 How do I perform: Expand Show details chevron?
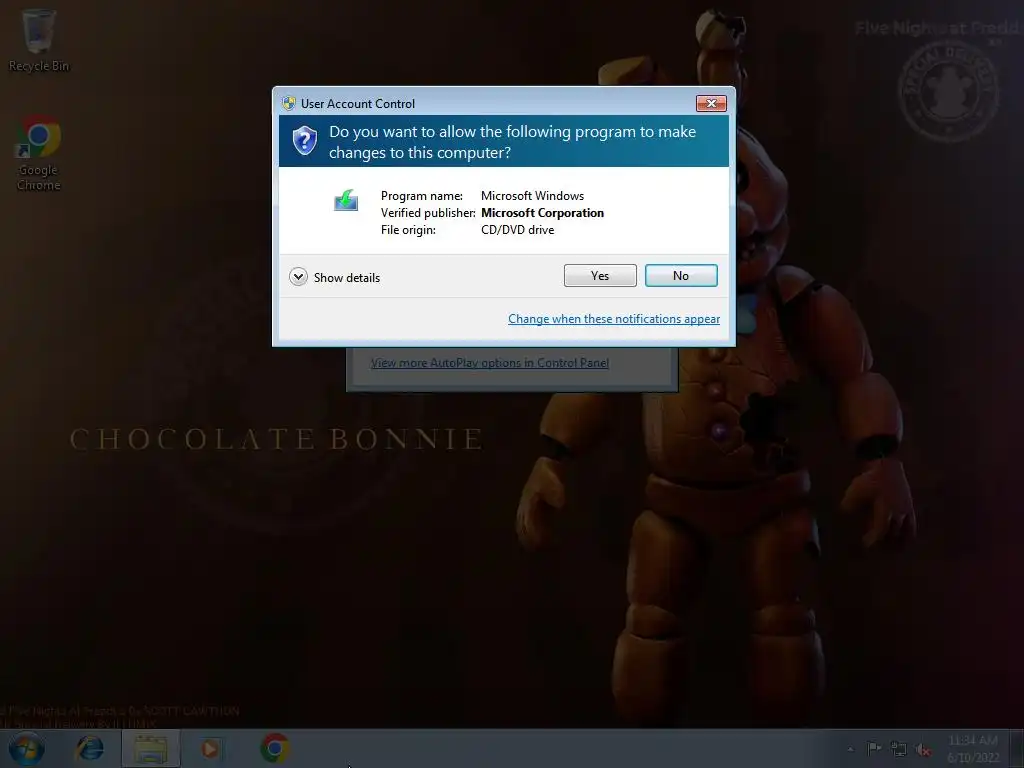298,277
